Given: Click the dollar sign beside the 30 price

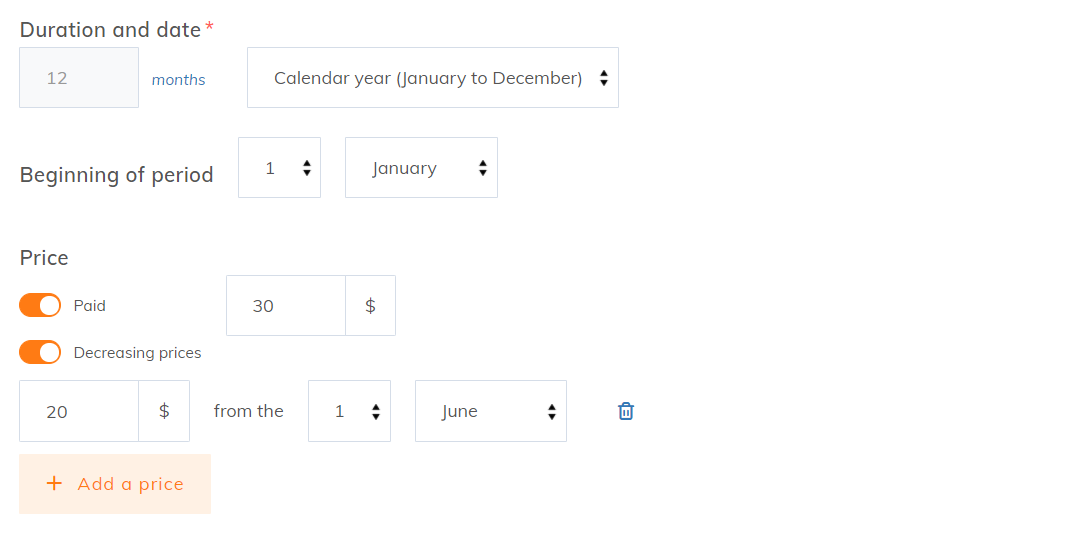Looking at the screenshot, I should pyautogui.click(x=370, y=306).
